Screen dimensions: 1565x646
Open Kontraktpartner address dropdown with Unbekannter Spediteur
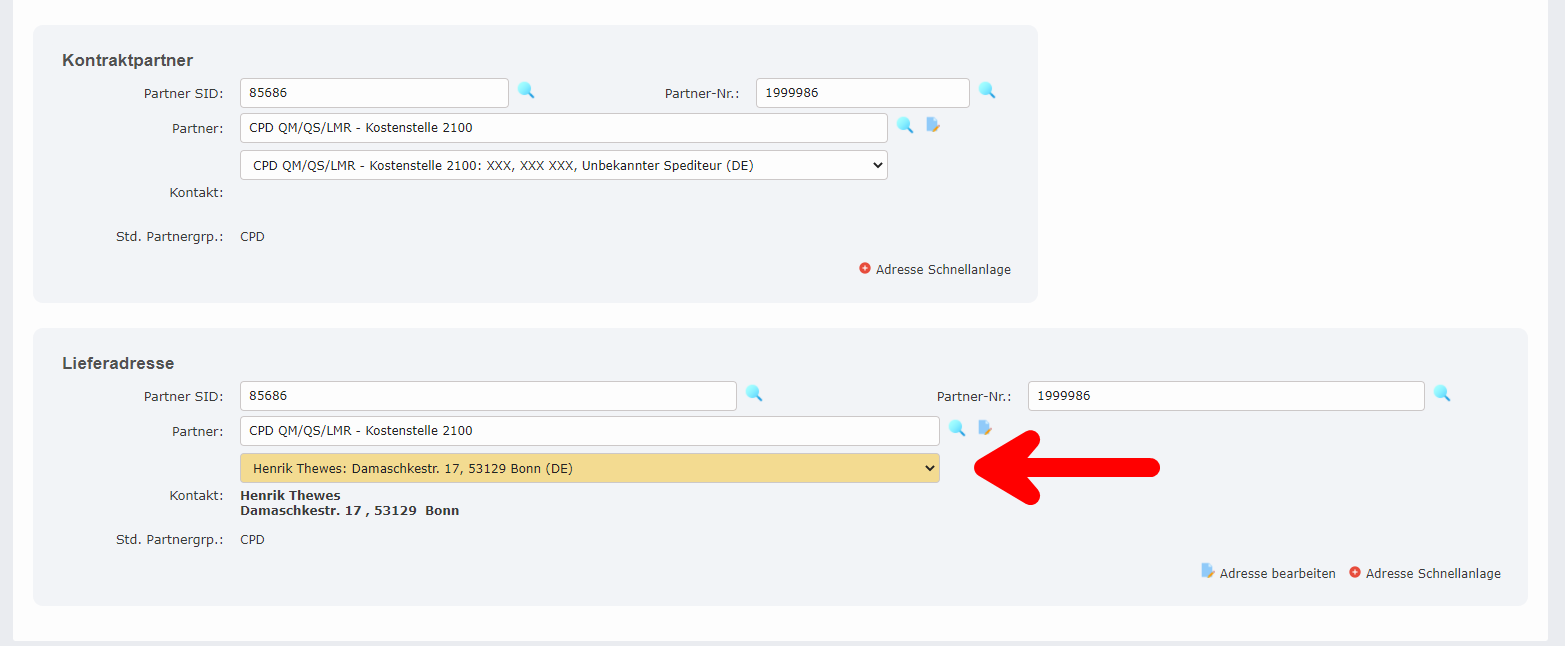(x=564, y=165)
